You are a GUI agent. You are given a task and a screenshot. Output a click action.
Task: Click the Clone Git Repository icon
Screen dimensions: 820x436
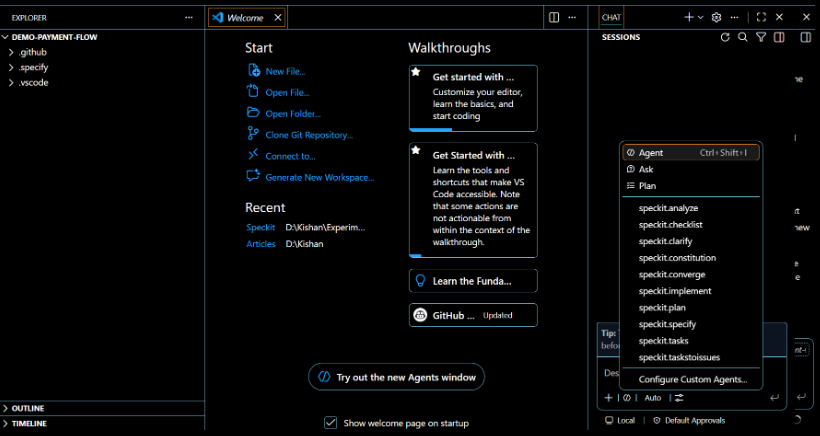253,134
